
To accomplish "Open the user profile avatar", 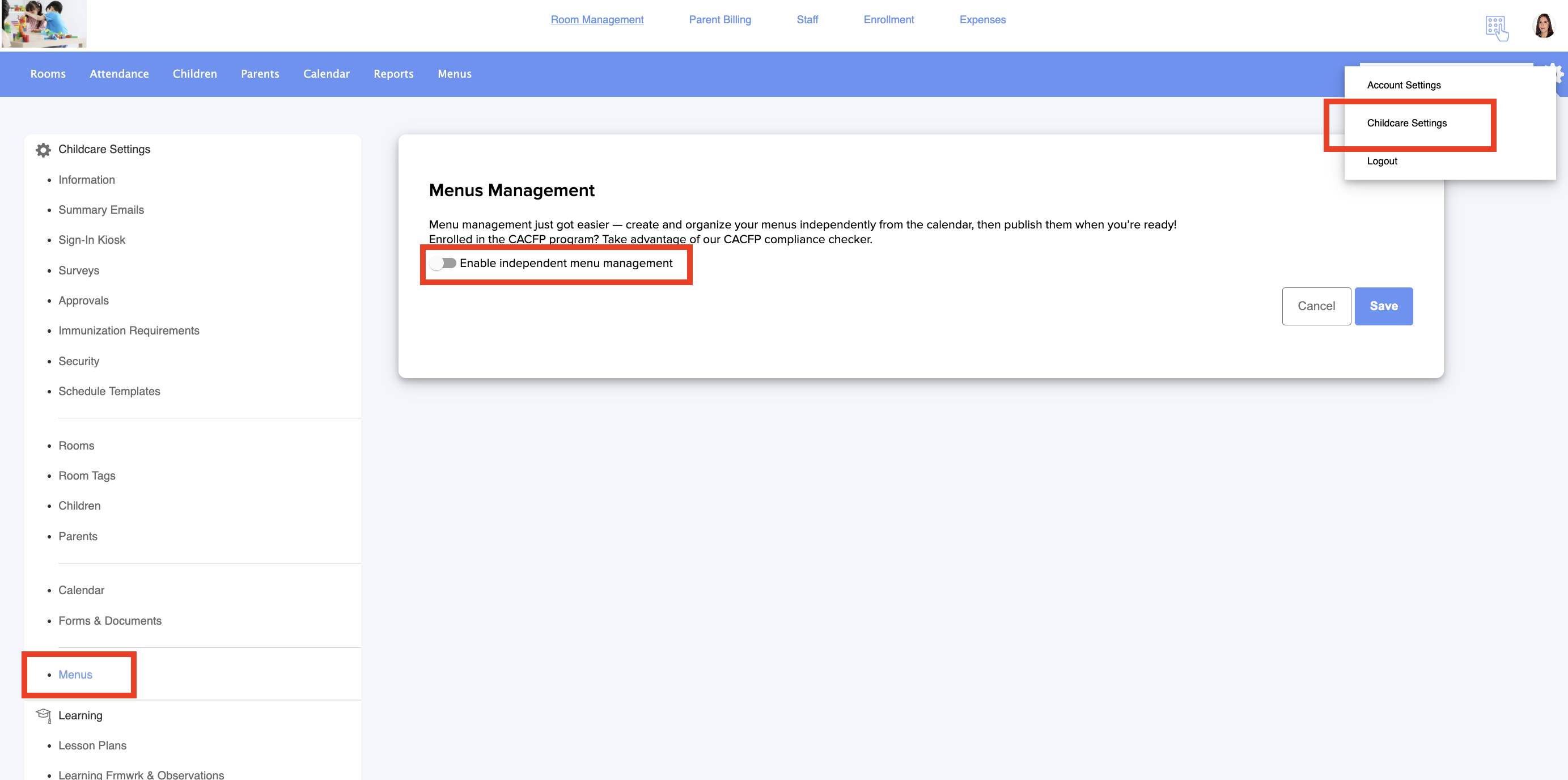I will pos(1543,26).
